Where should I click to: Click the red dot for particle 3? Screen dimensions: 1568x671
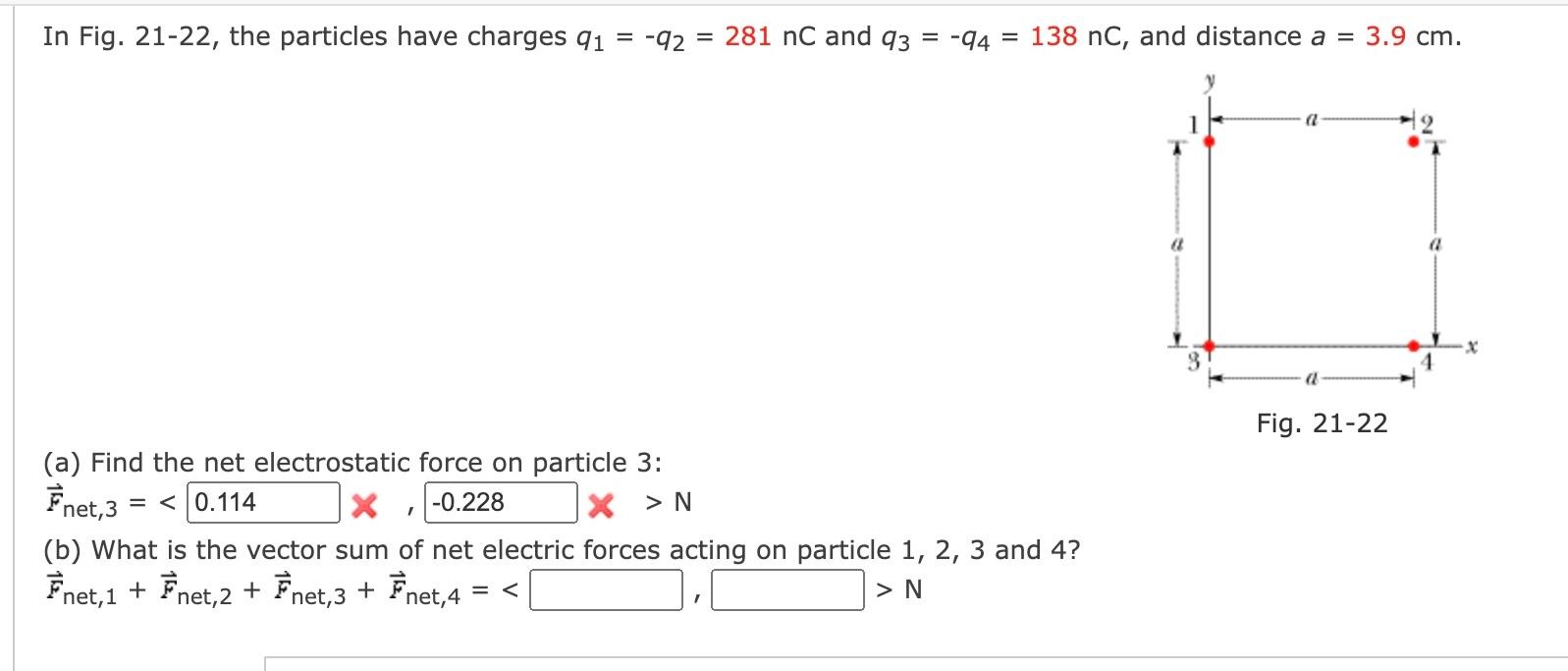(1210, 345)
